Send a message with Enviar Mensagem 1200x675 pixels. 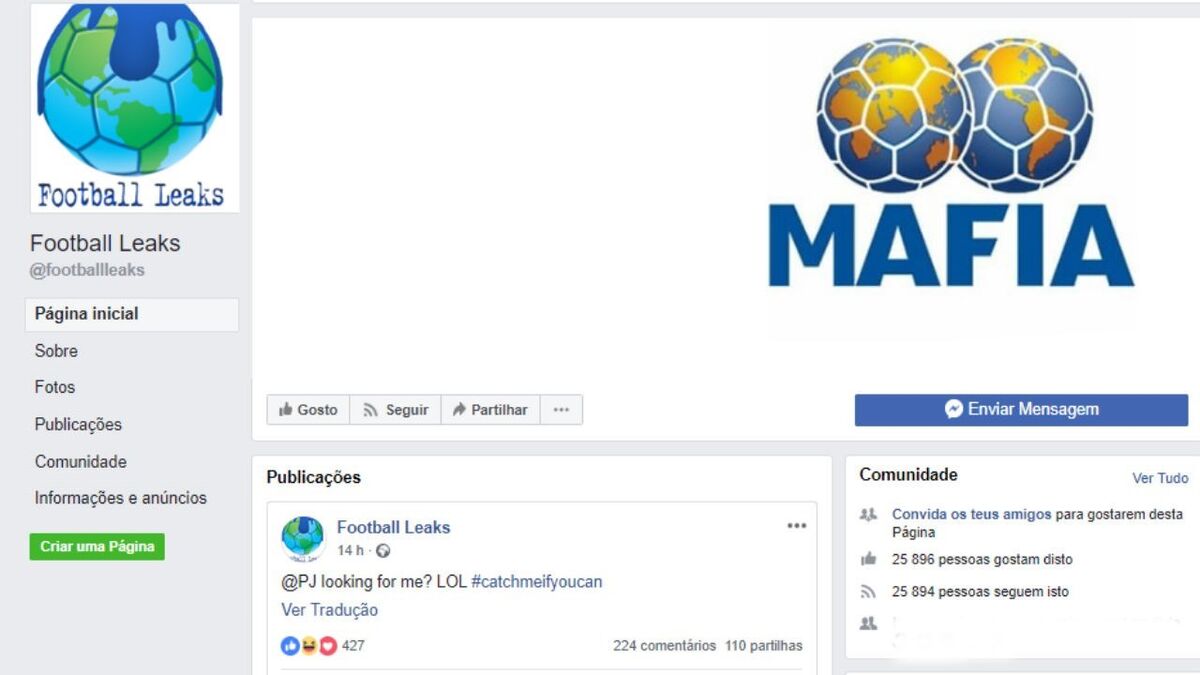click(x=1021, y=410)
